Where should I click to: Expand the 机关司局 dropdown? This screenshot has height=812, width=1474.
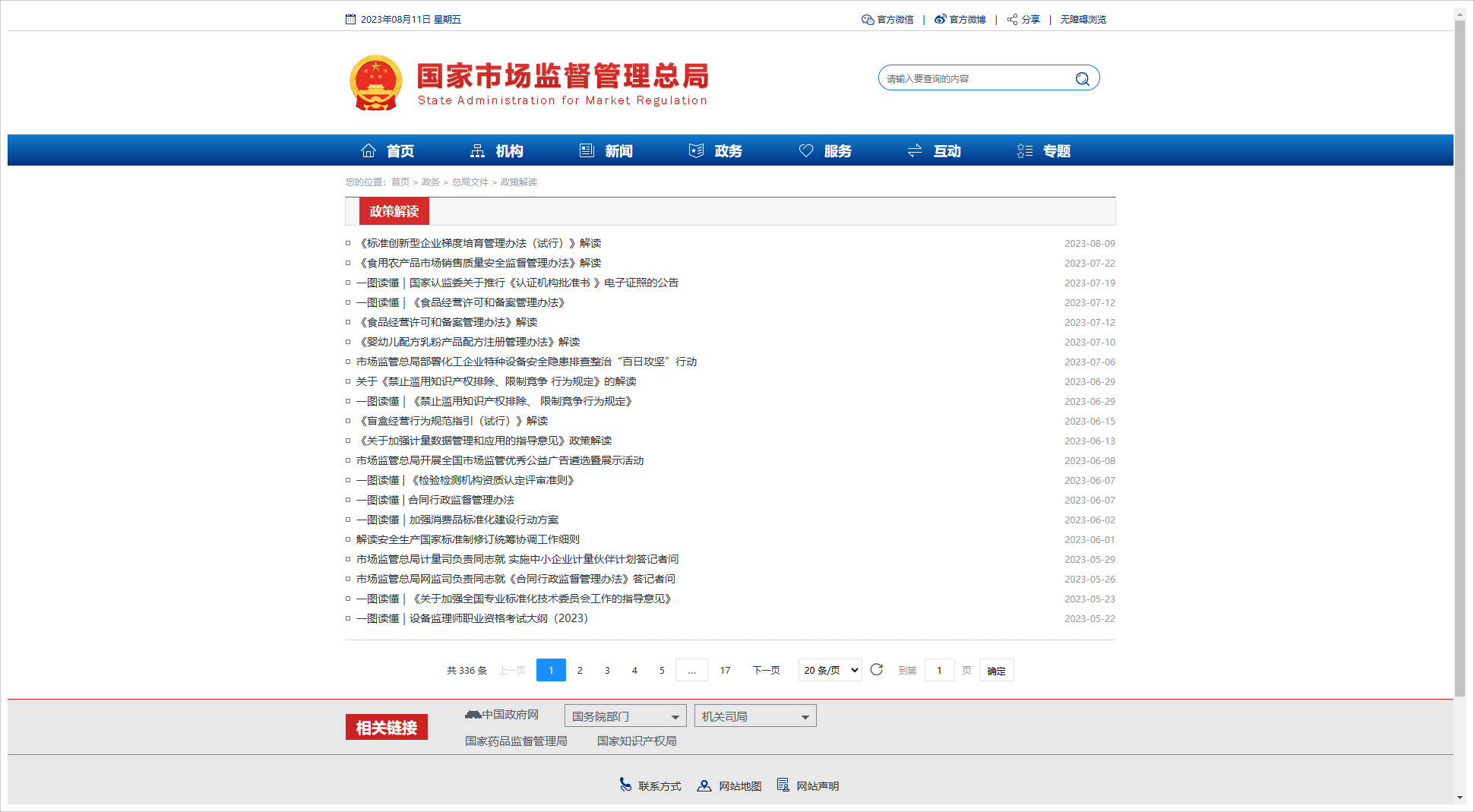[754, 716]
